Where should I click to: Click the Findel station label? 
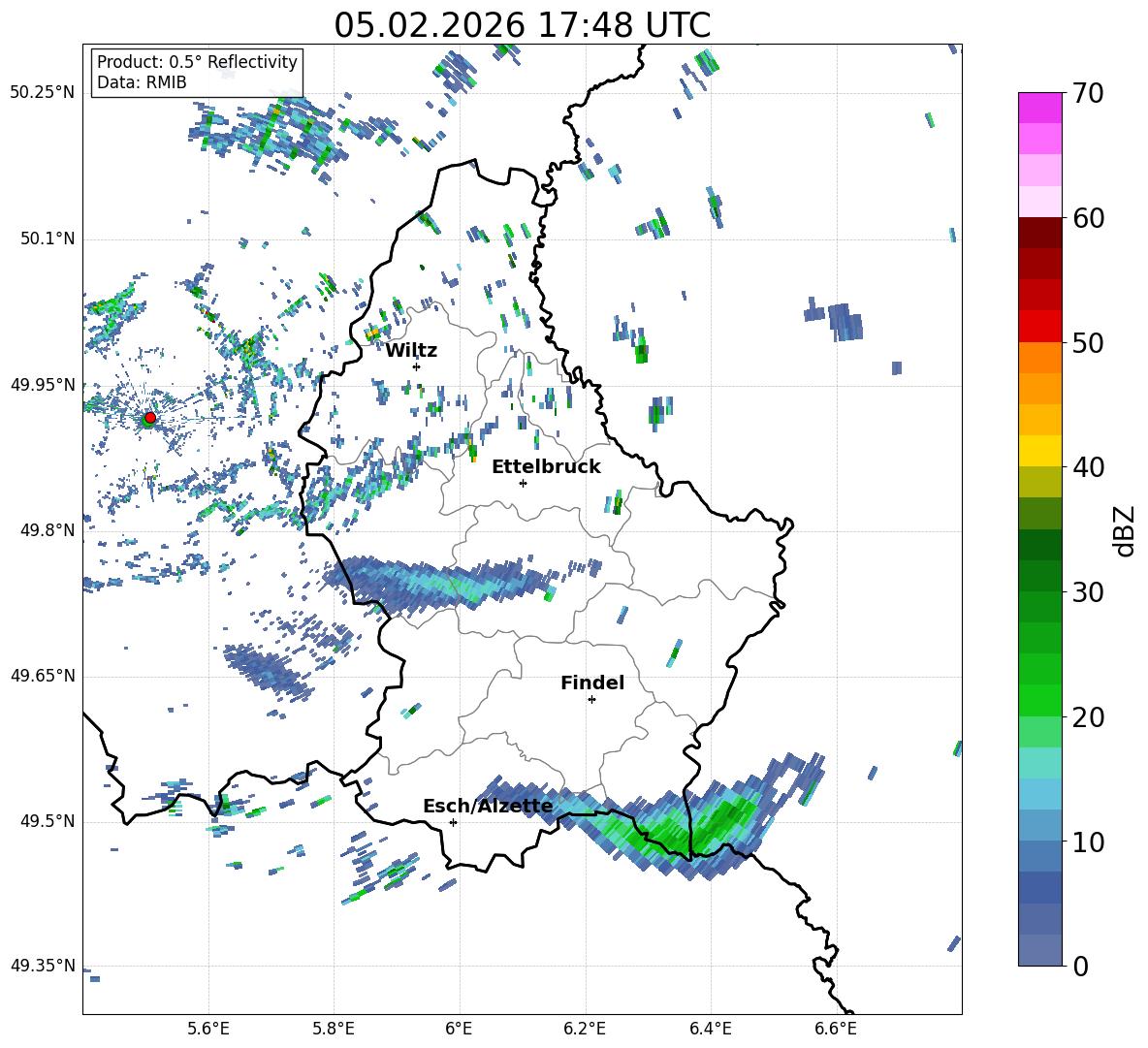coord(592,683)
